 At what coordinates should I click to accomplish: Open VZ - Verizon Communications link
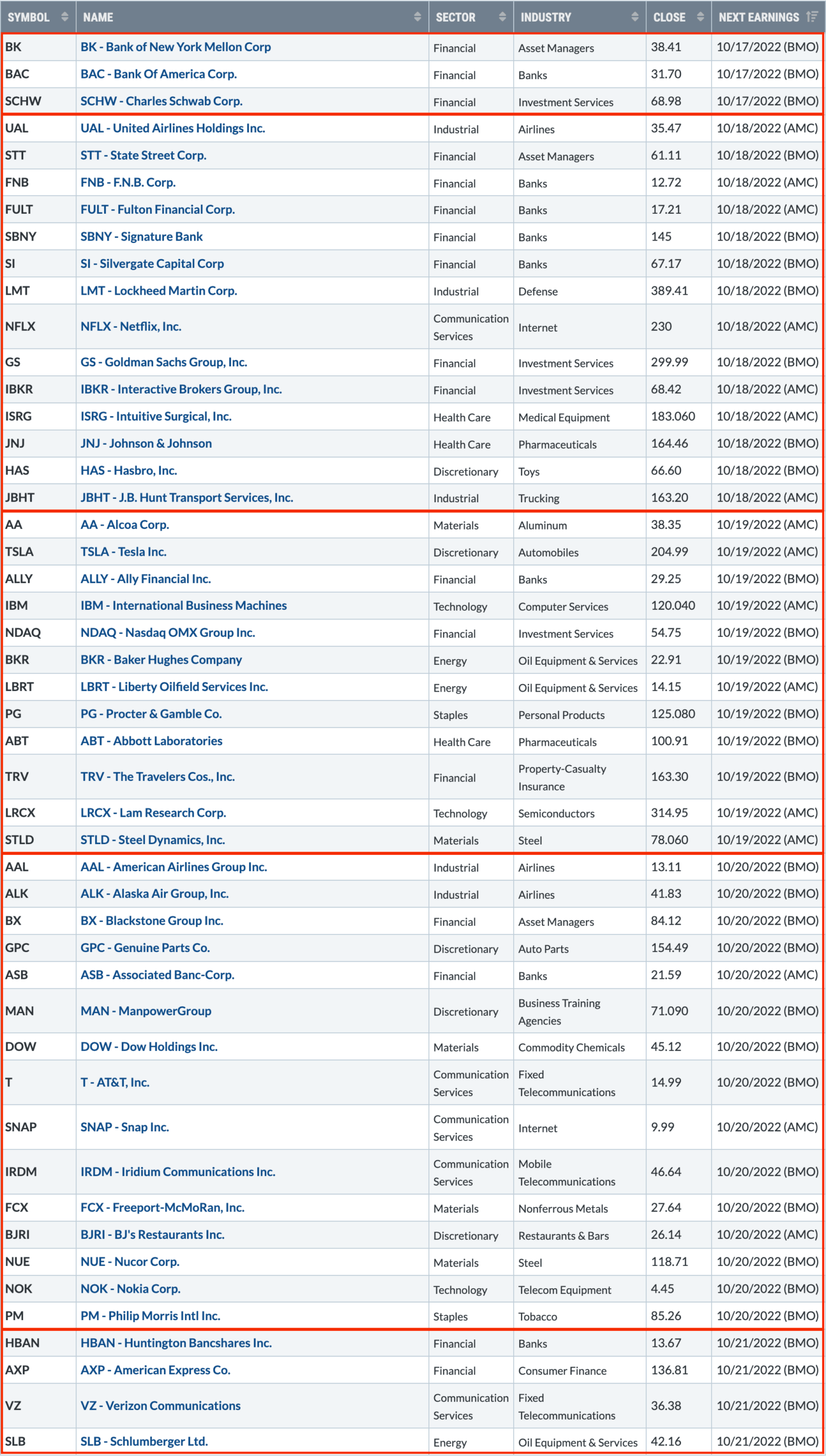click(x=160, y=1406)
